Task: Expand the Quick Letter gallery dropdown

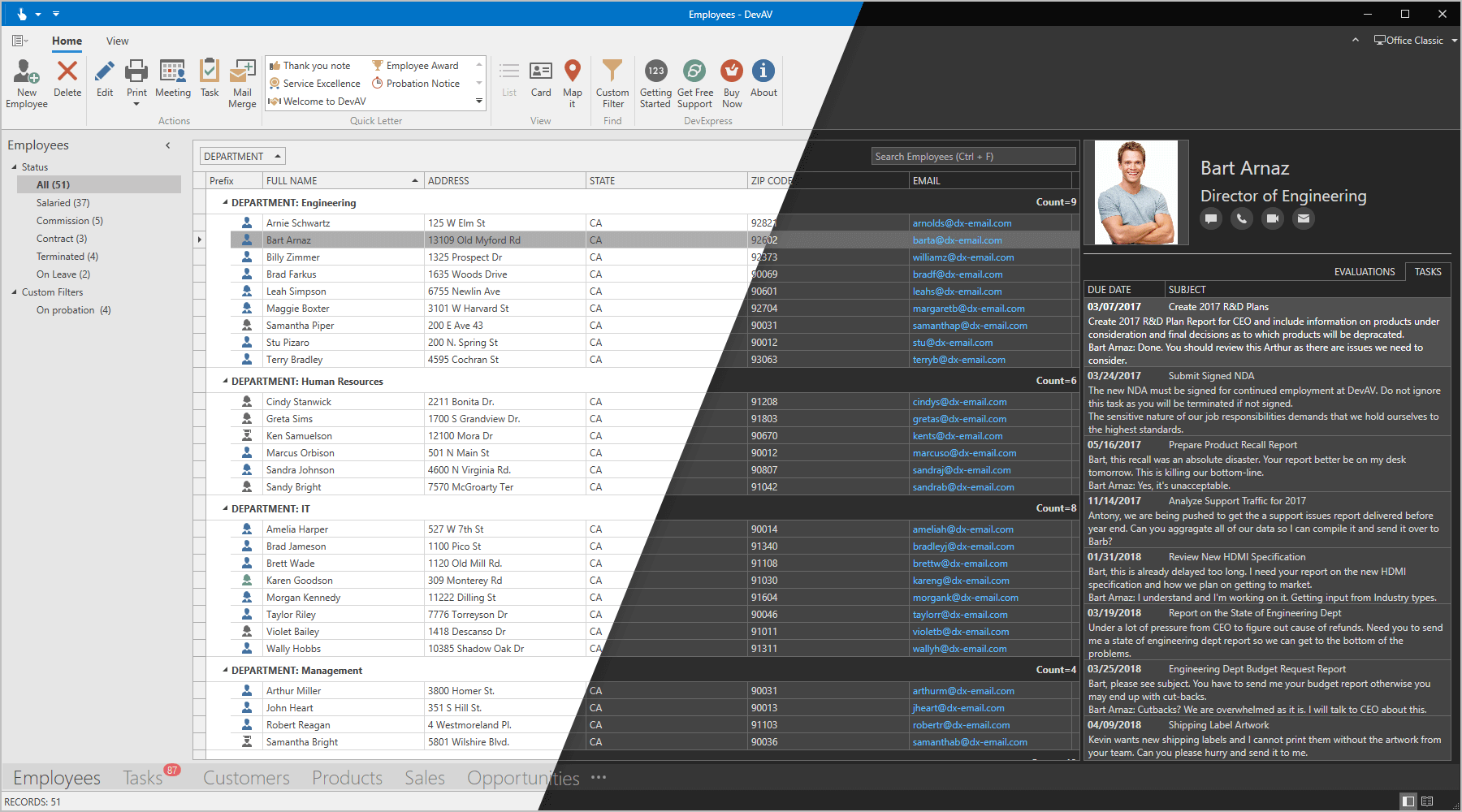Action: [x=479, y=101]
